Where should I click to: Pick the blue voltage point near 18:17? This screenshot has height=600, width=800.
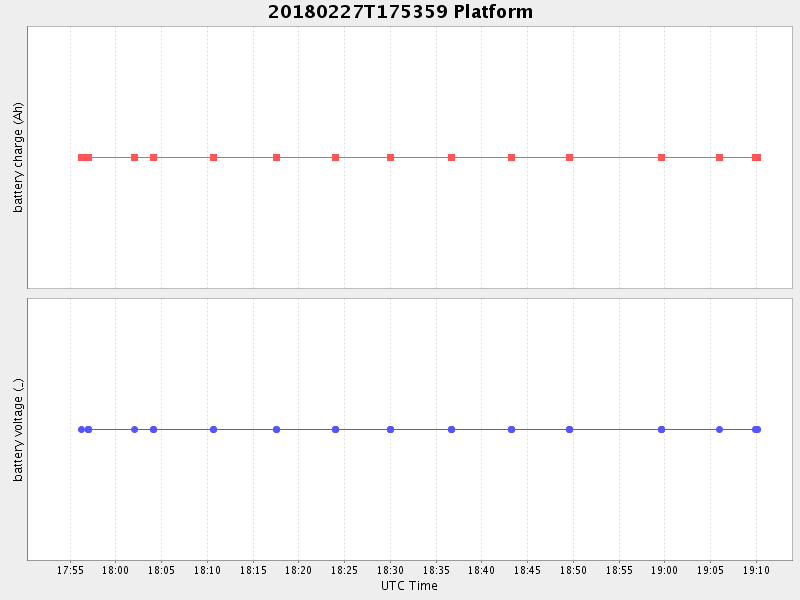coord(276,429)
